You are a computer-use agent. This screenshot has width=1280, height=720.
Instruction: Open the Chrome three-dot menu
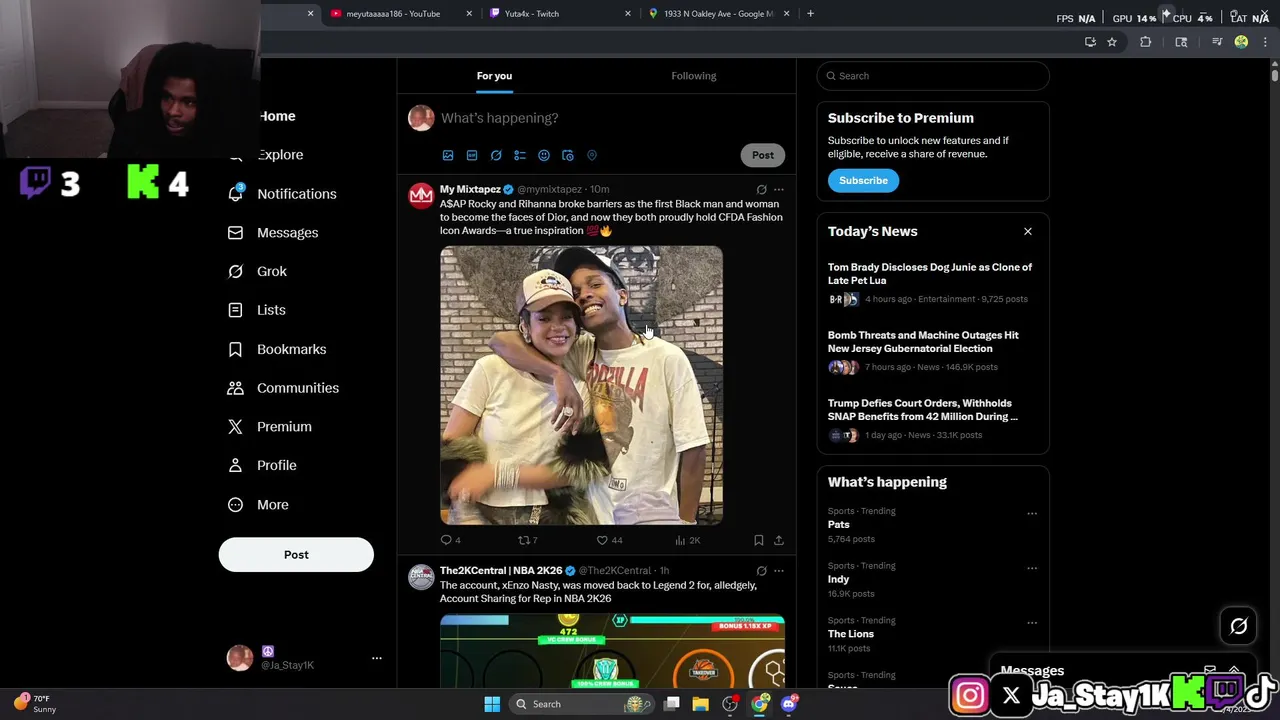1263,42
